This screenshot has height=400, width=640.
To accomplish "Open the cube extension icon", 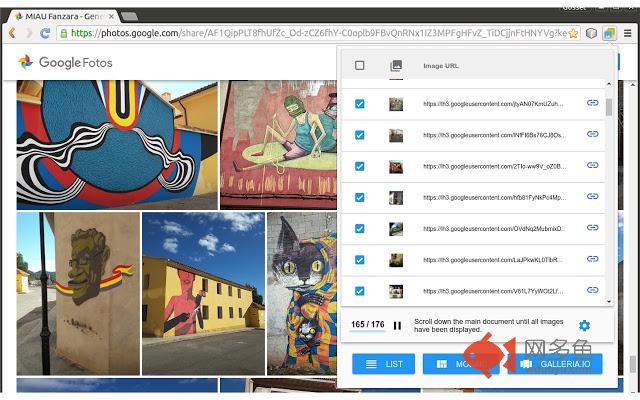I will 591,33.
